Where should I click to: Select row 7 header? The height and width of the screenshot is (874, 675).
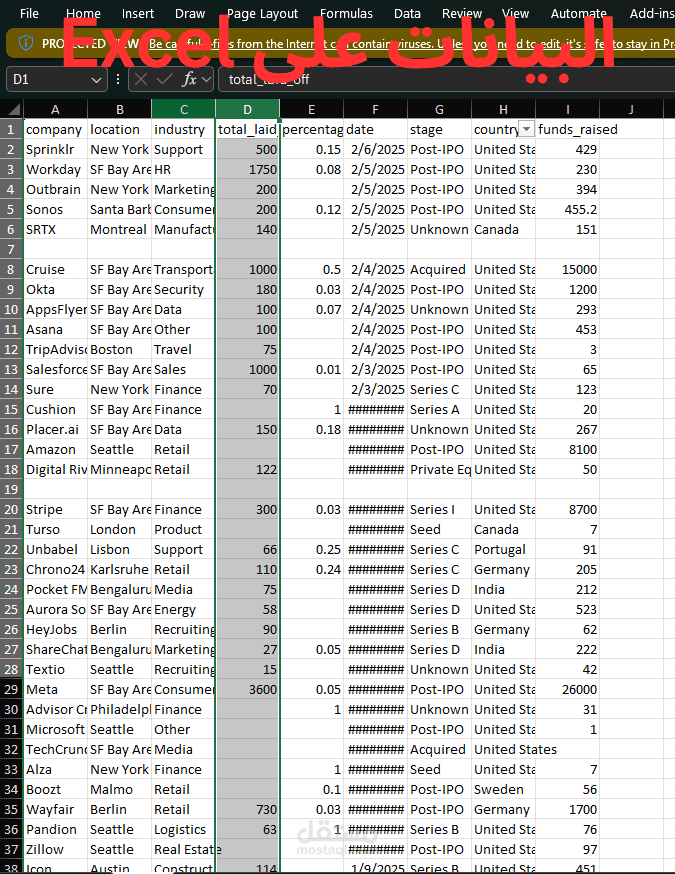click(11, 249)
